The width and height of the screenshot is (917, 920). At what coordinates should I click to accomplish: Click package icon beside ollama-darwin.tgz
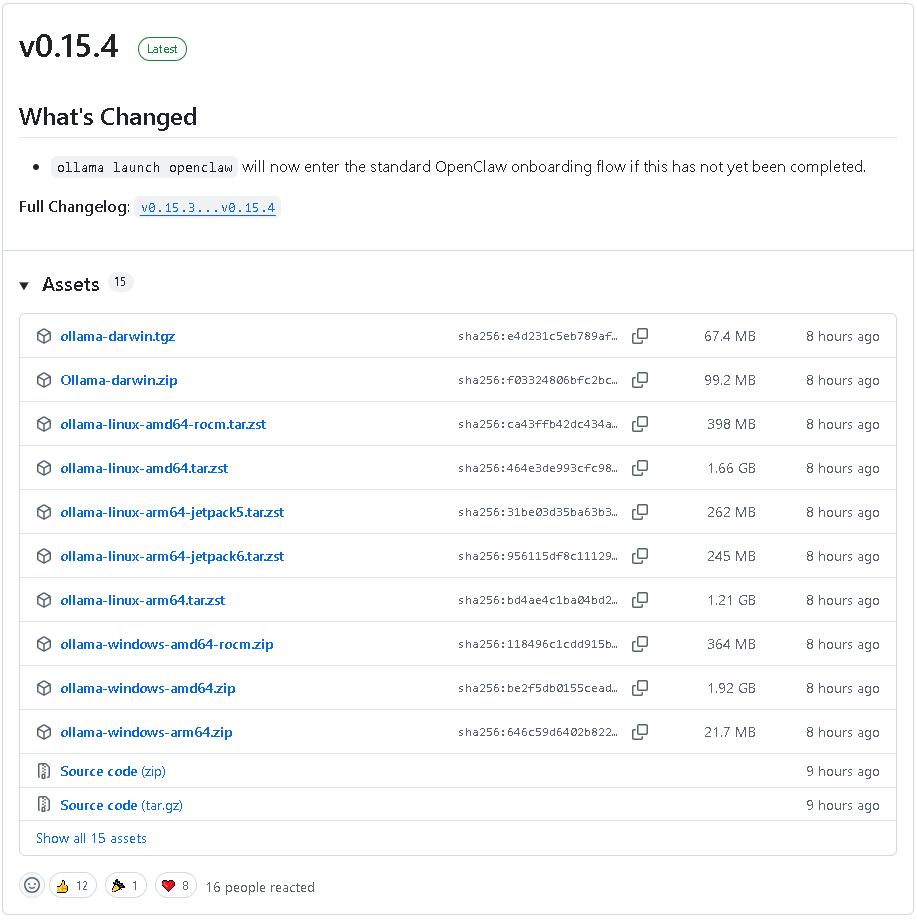click(x=44, y=336)
